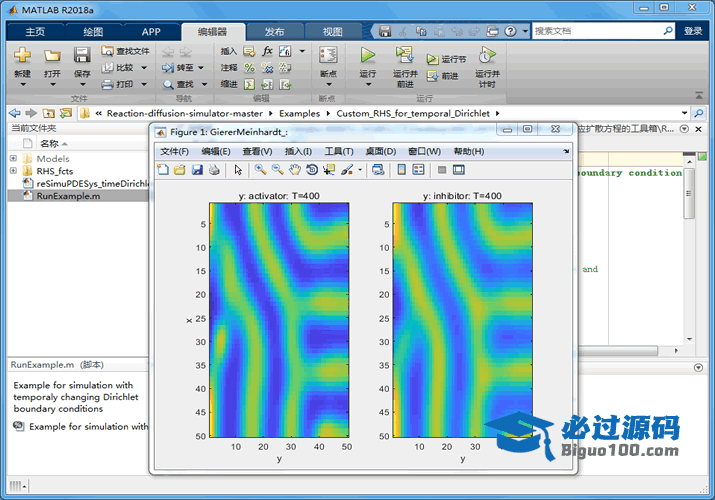The image size is (715, 500).
Task: Click the New (新建) file icon
Action: tap(22, 55)
